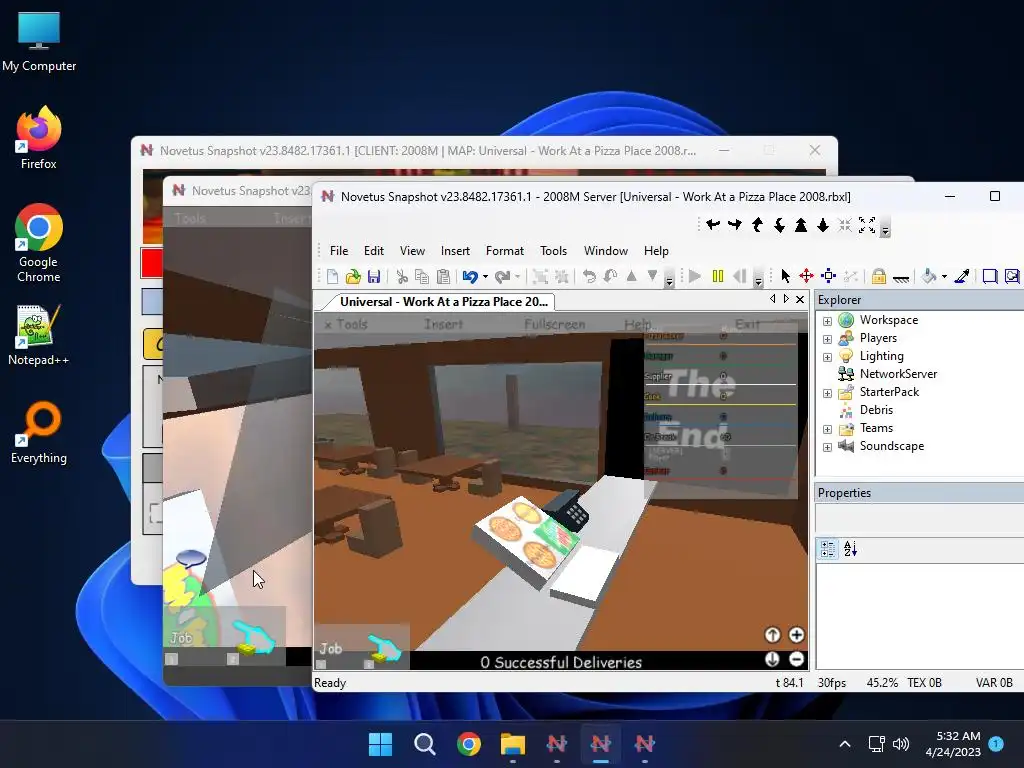Expand the StarterPack node in Explorer
The height and width of the screenshot is (768, 1024).
[x=827, y=393]
